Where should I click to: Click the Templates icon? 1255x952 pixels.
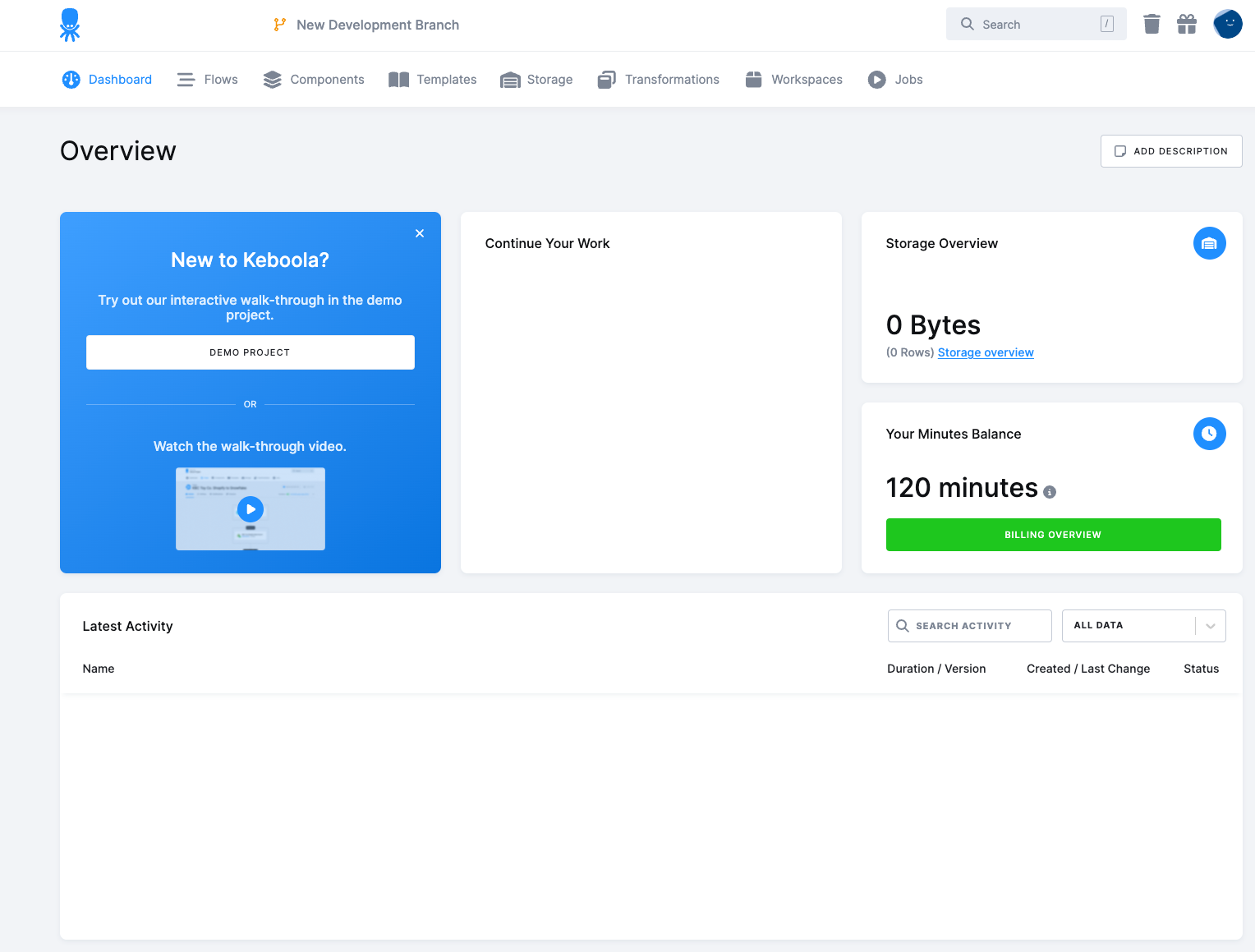[399, 79]
